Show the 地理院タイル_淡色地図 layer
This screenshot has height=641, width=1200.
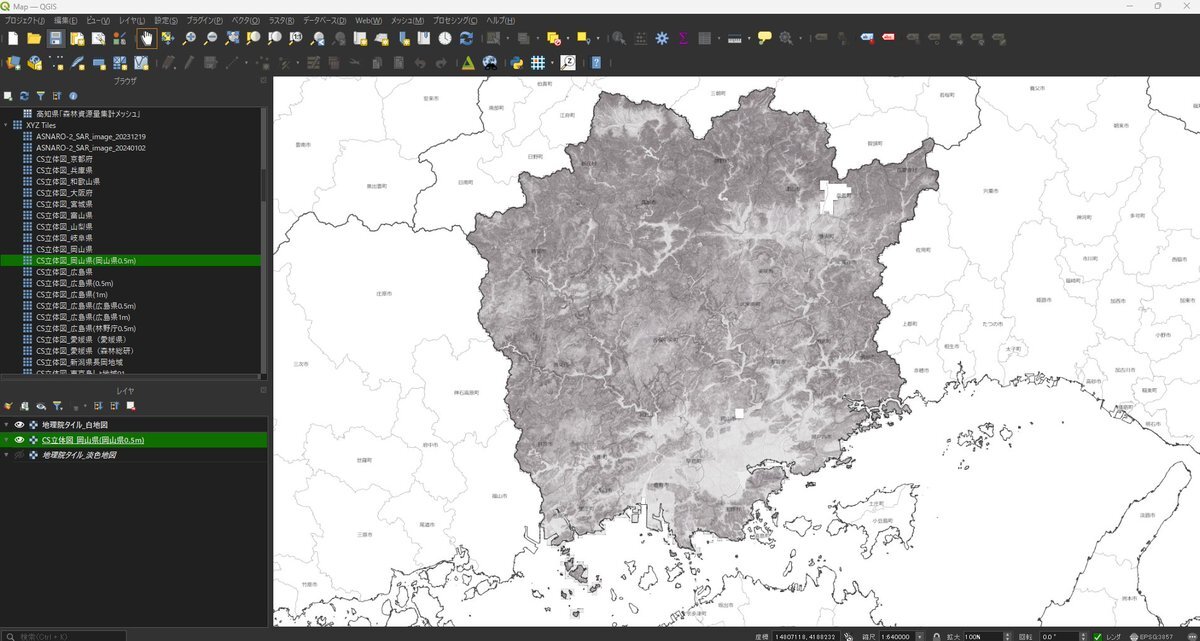click(19, 455)
